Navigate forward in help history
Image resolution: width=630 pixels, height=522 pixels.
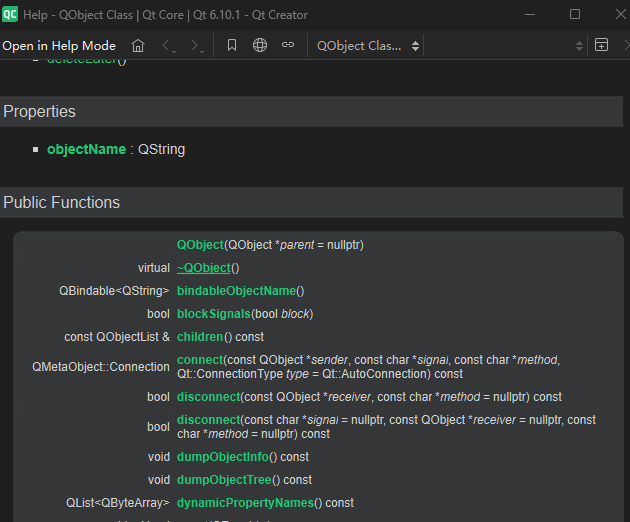tap(196, 45)
